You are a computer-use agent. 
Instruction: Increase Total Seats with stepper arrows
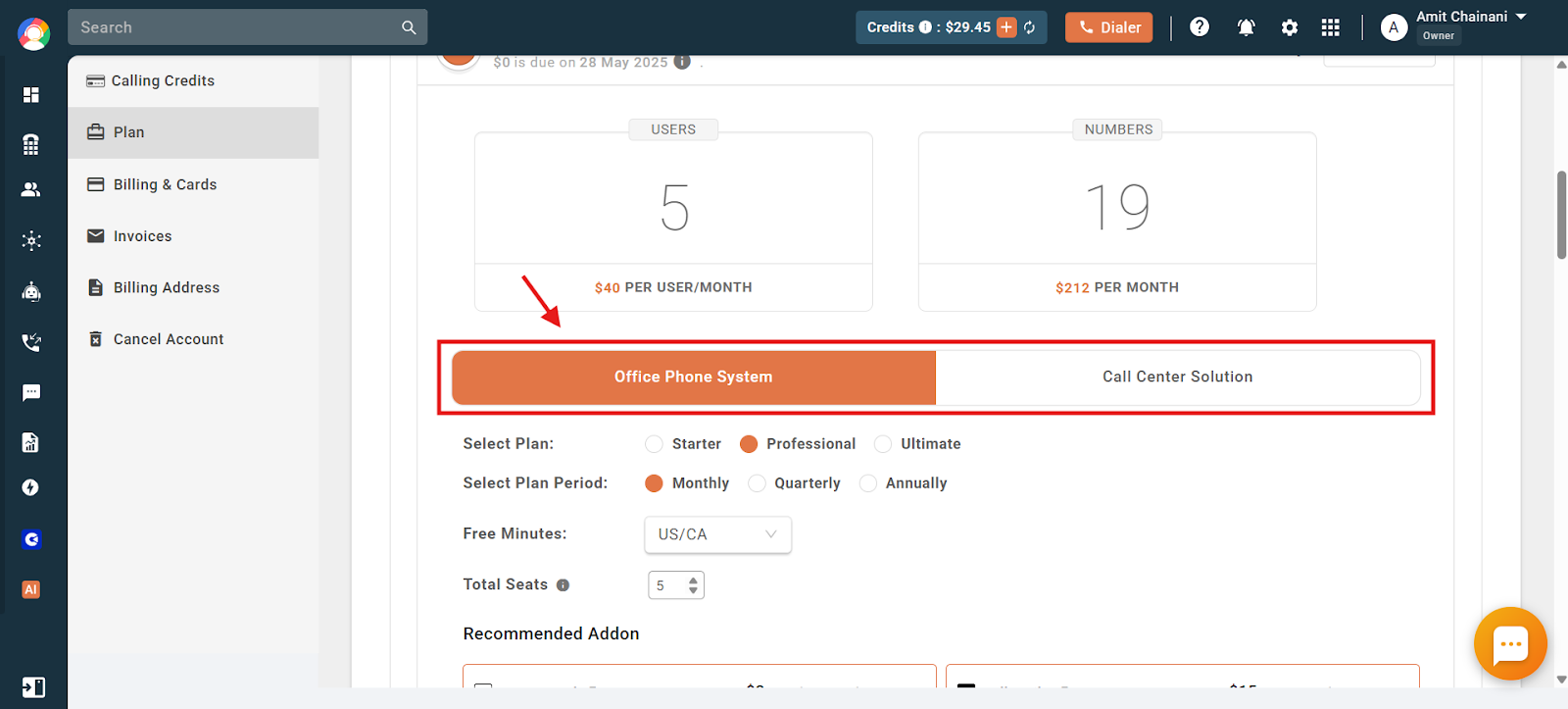click(x=694, y=580)
